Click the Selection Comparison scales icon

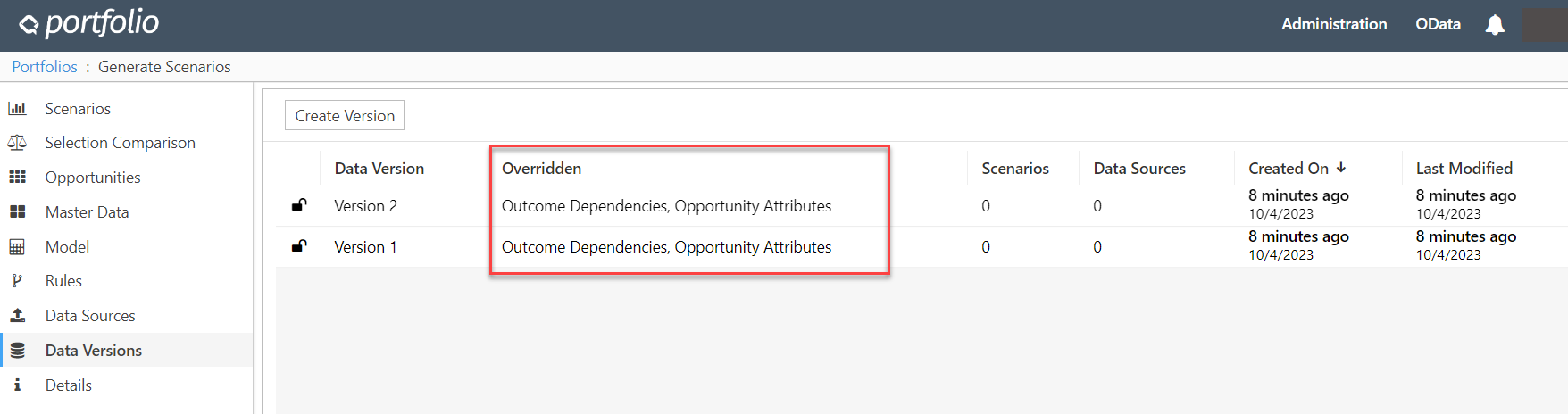click(x=17, y=143)
